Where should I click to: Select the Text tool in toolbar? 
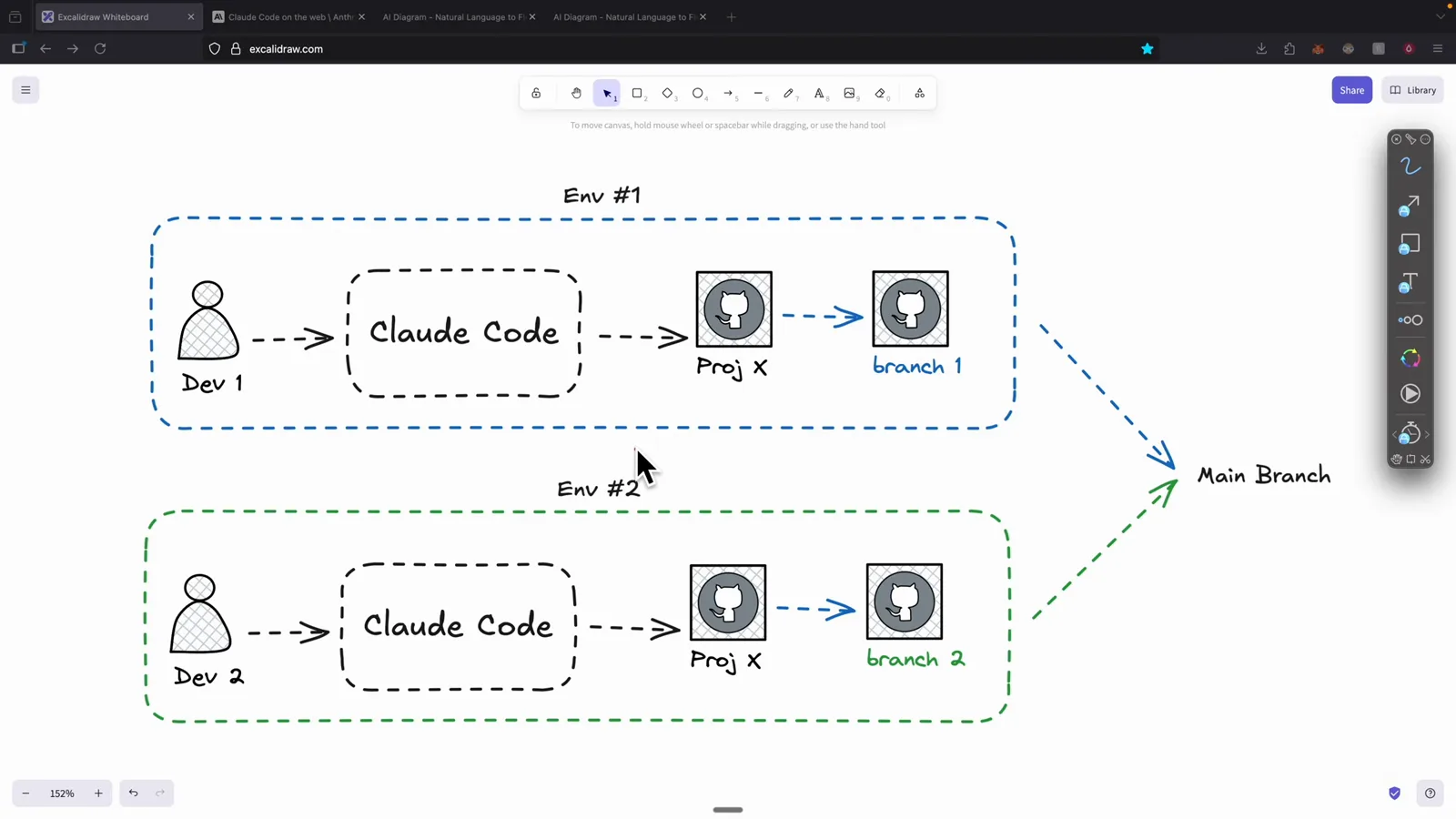tap(819, 94)
